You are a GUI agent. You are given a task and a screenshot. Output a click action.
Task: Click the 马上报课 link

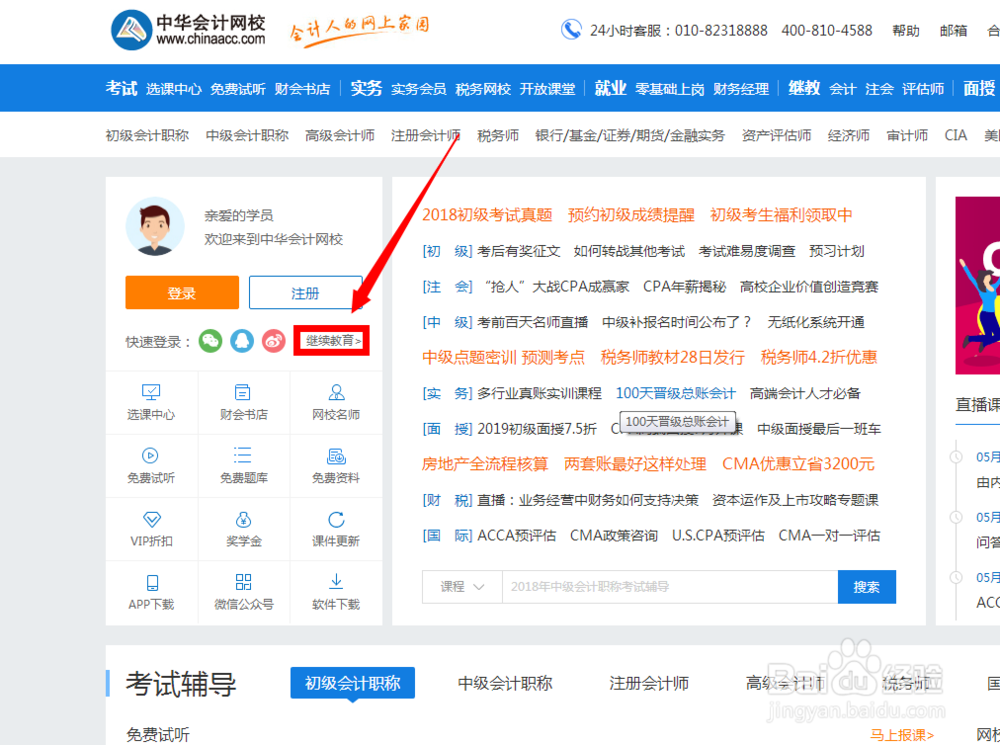[x=902, y=735]
